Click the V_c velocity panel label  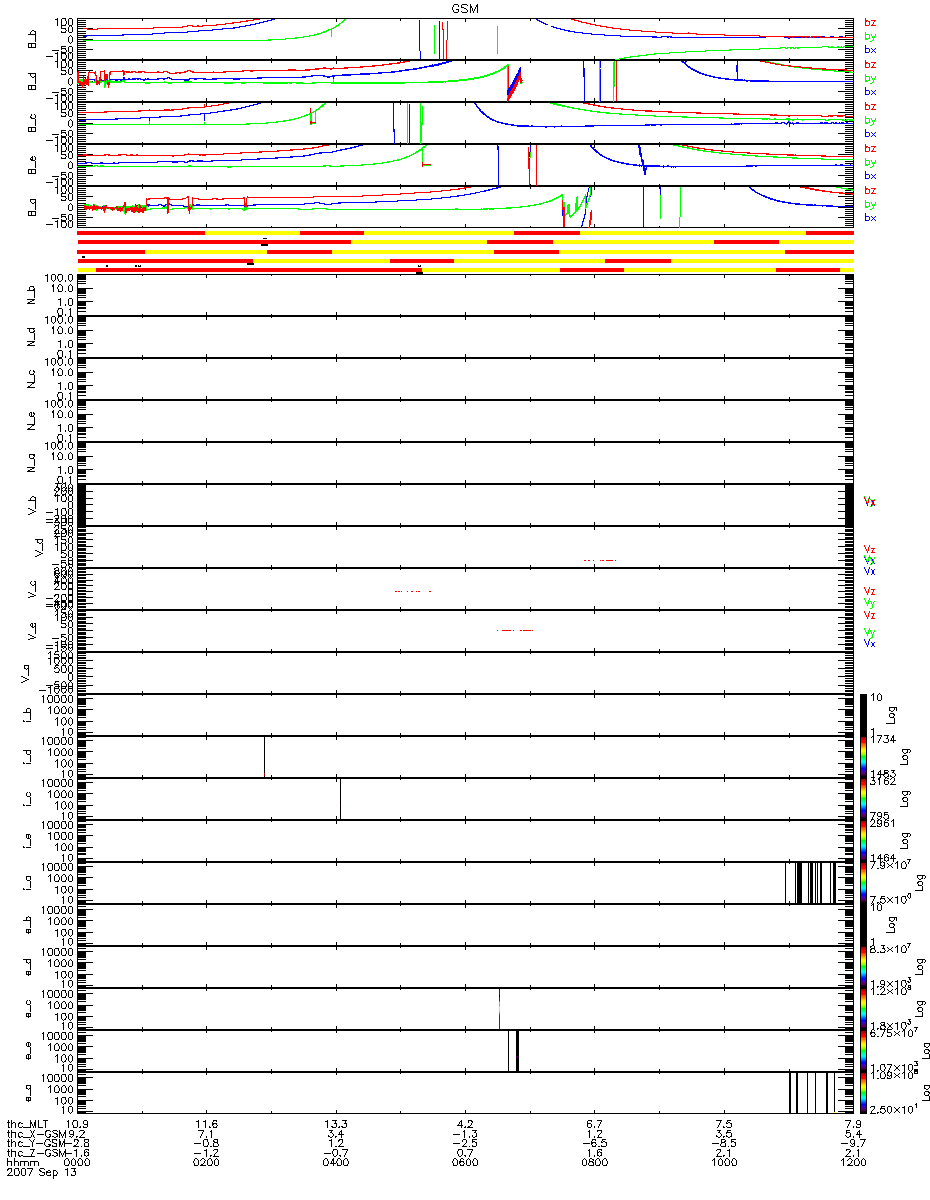pyautogui.click(x=31, y=588)
